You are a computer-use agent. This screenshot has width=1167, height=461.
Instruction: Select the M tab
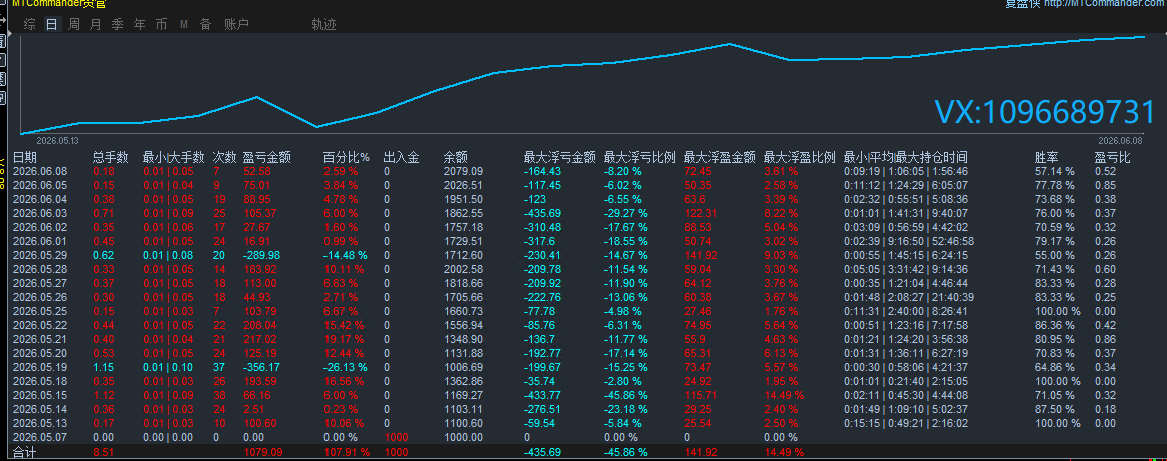click(x=184, y=25)
